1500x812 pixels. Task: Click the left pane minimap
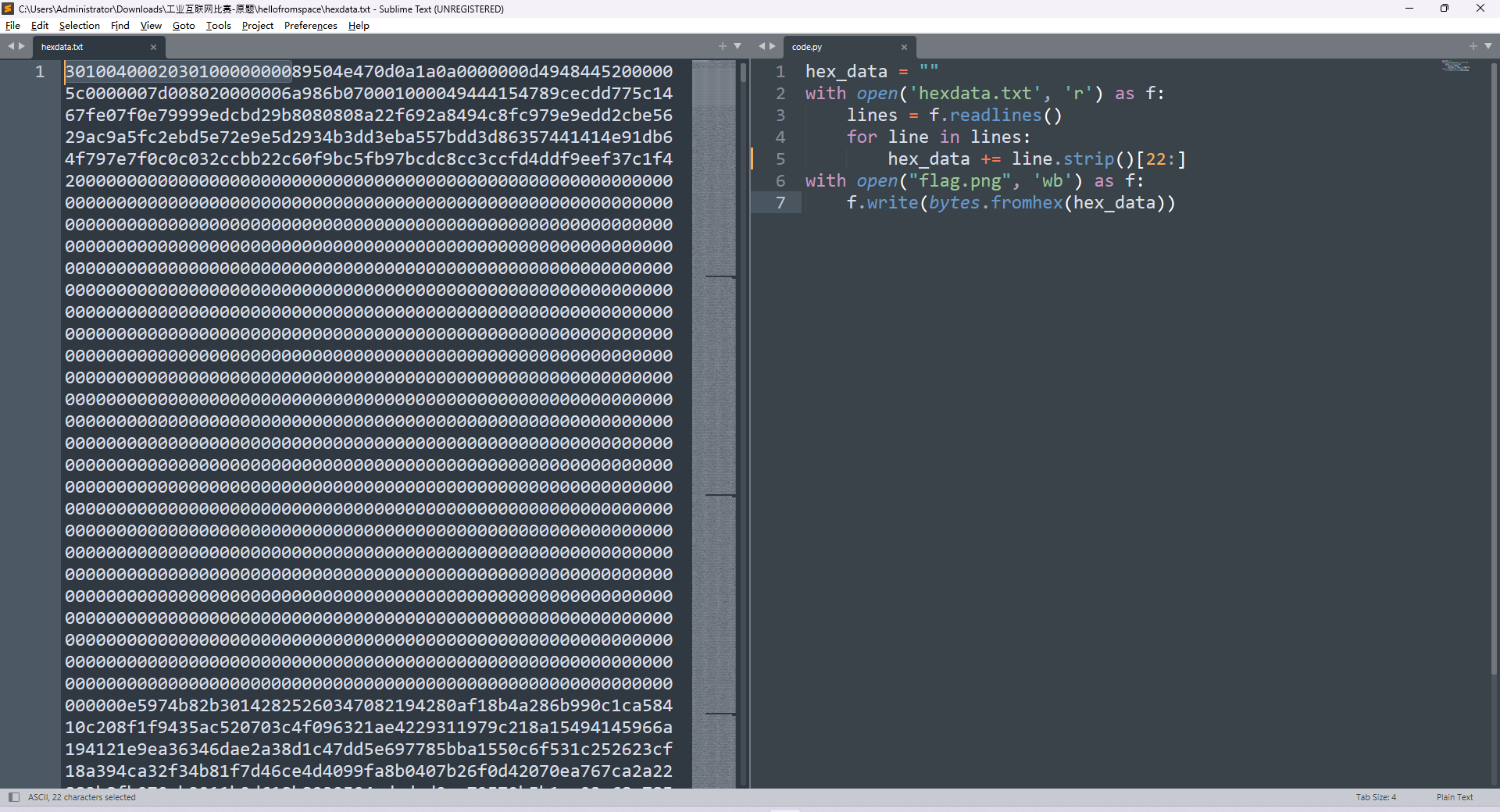(713, 424)
